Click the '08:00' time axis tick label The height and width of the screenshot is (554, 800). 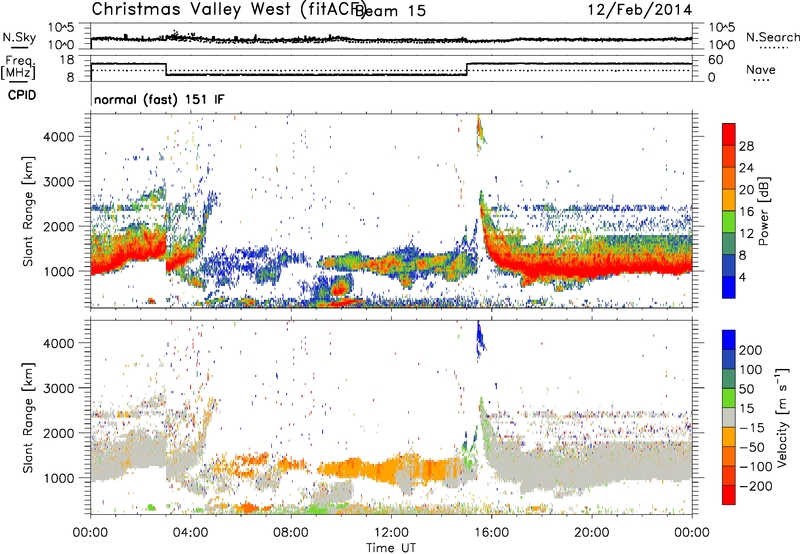[x=291, y=532]
